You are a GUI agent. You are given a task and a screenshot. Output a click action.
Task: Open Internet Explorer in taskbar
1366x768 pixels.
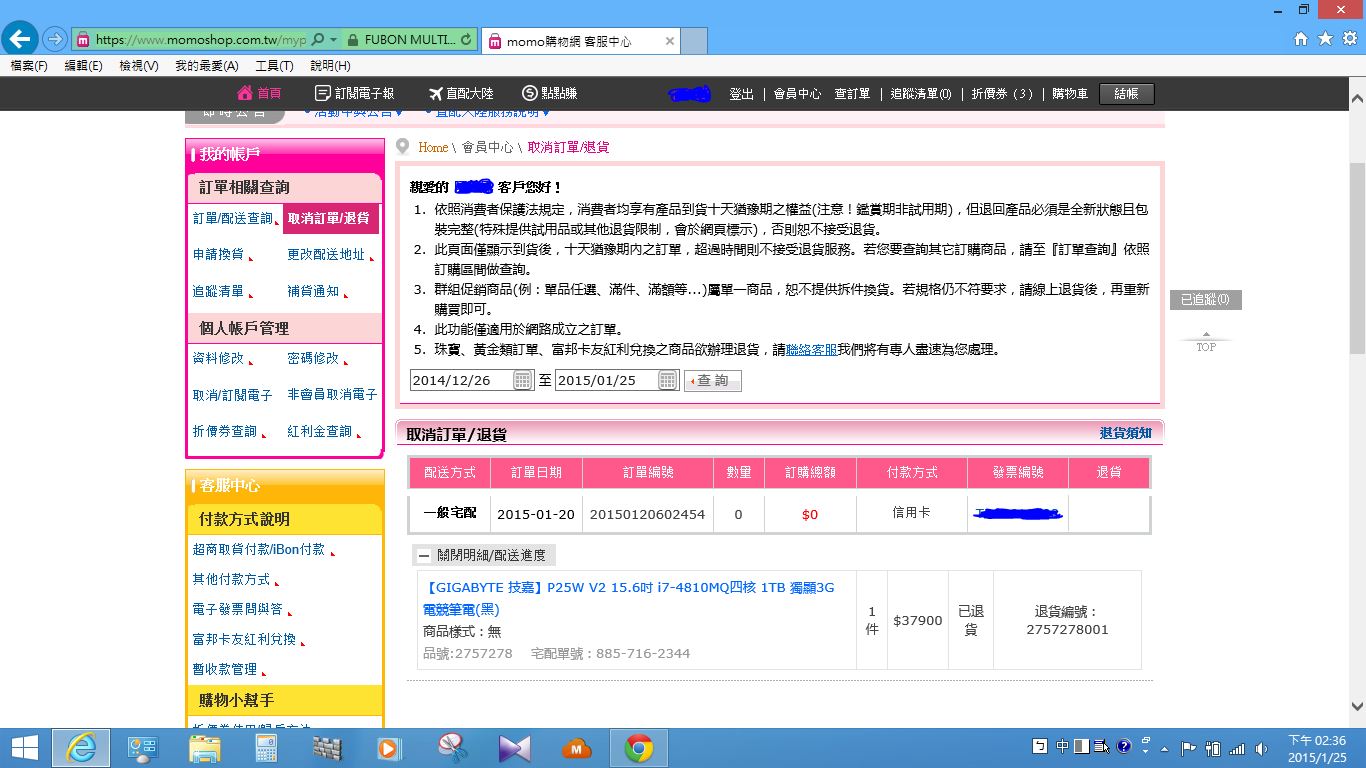point(81,748)
